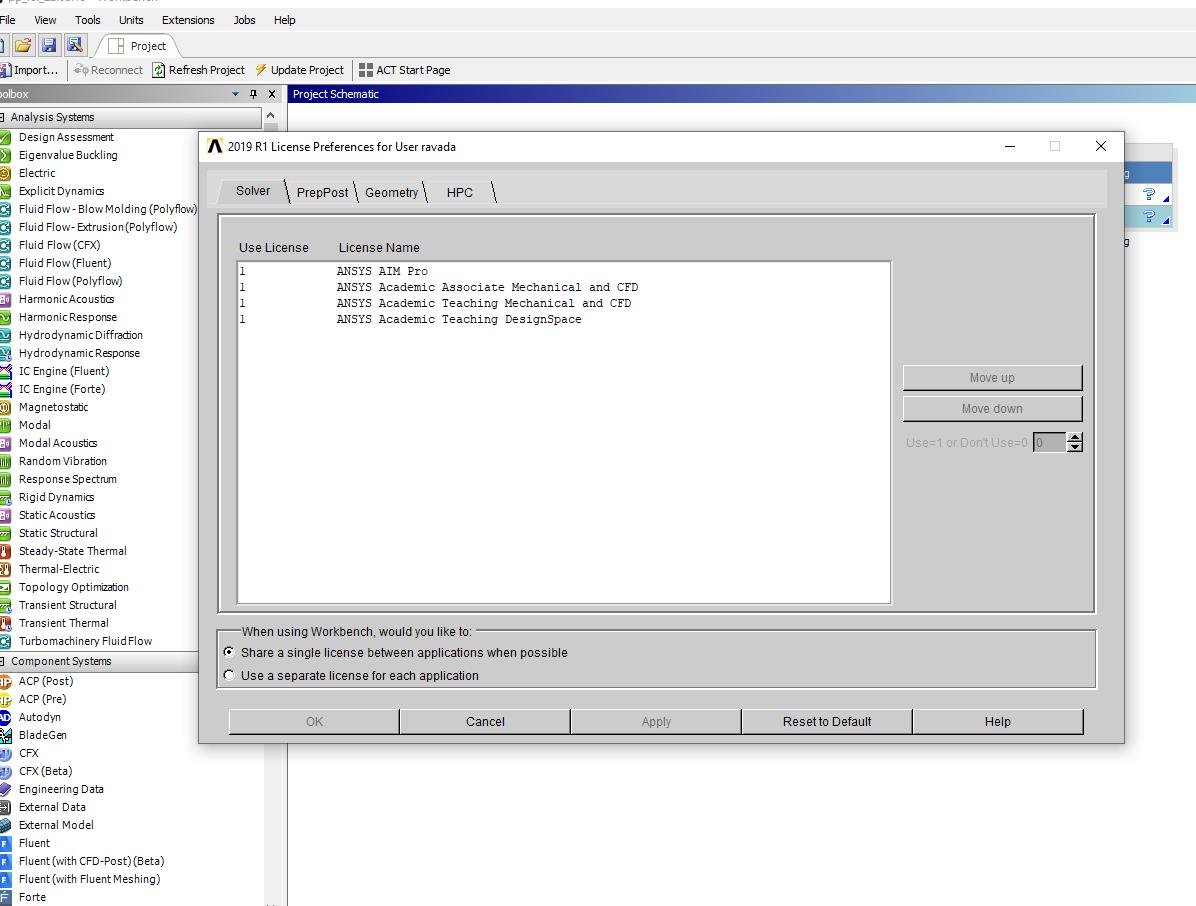Close the Toolbox panel
The image size is (1196, 906).
272,94
